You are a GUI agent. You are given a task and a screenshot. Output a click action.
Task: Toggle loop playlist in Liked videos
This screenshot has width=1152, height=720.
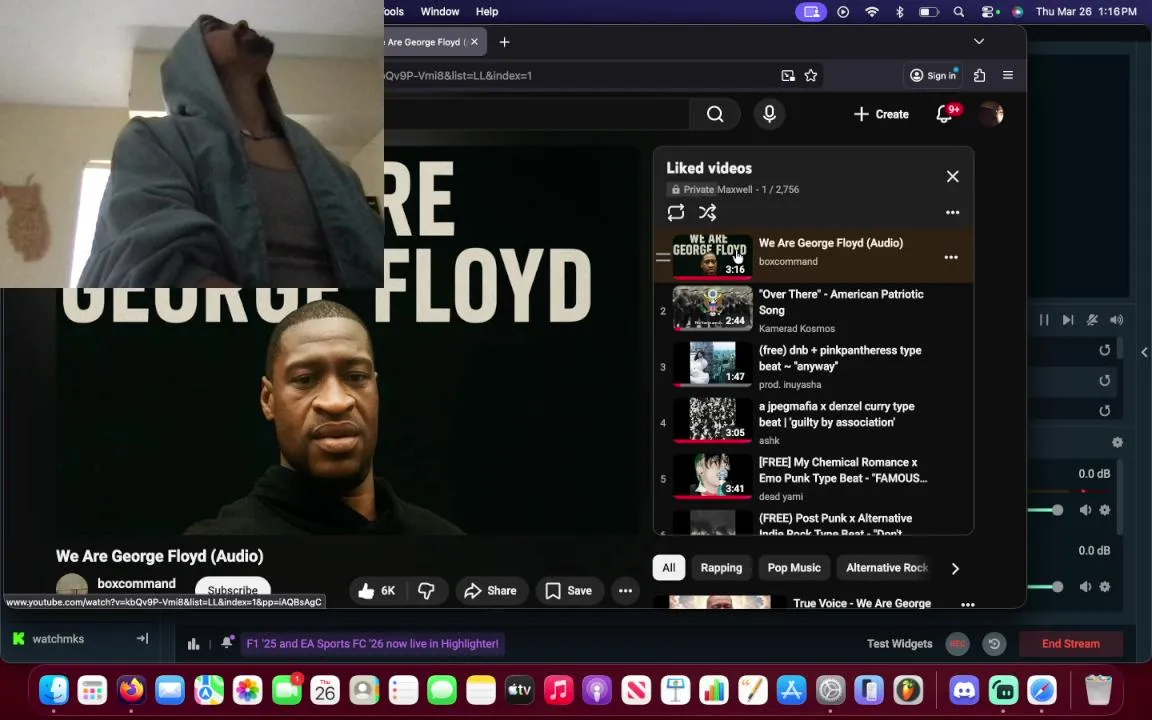pyautogui.click(x=676, y=212)
